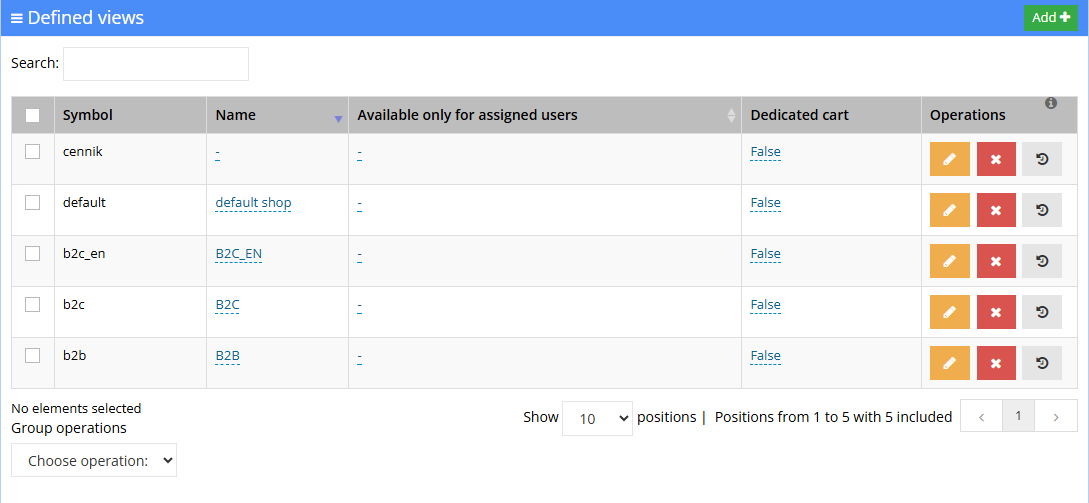This screenshot has height=503, width=1089.
Task: Open the Choose operation dropdown
Action: pos(94,460)
